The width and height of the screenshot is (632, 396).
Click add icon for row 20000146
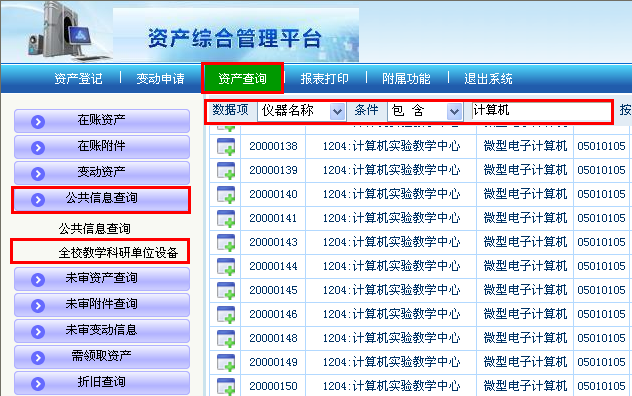pyautogui.click(x=226, y=315)
